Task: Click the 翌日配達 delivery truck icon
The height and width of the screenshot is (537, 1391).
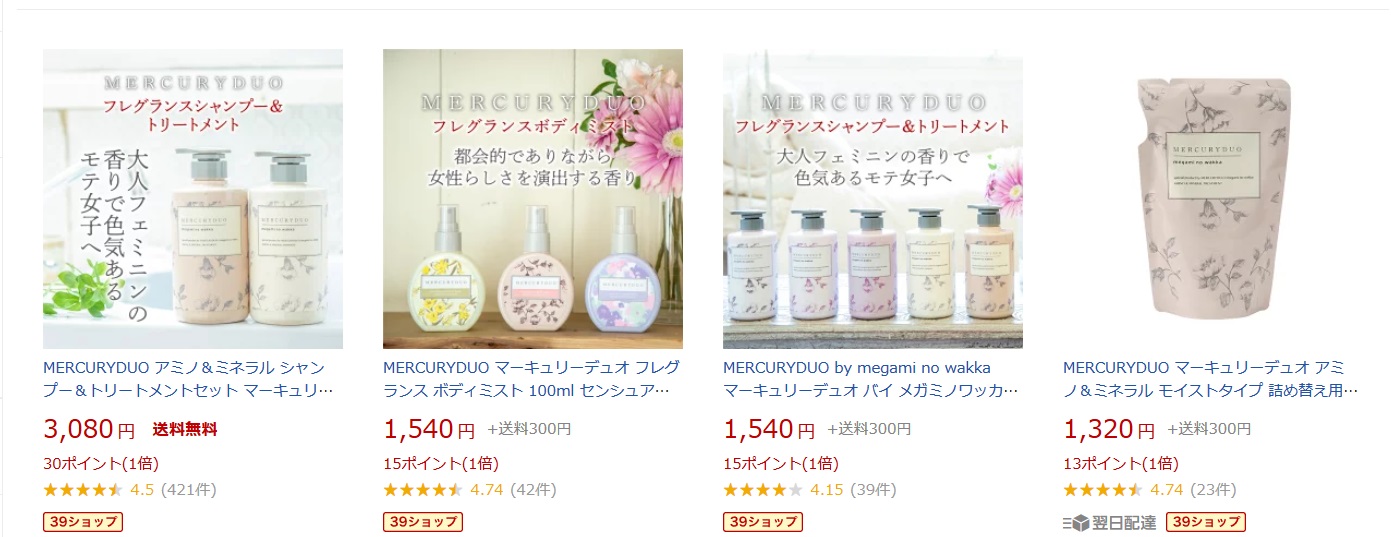Action: (x=1076, y=522)
